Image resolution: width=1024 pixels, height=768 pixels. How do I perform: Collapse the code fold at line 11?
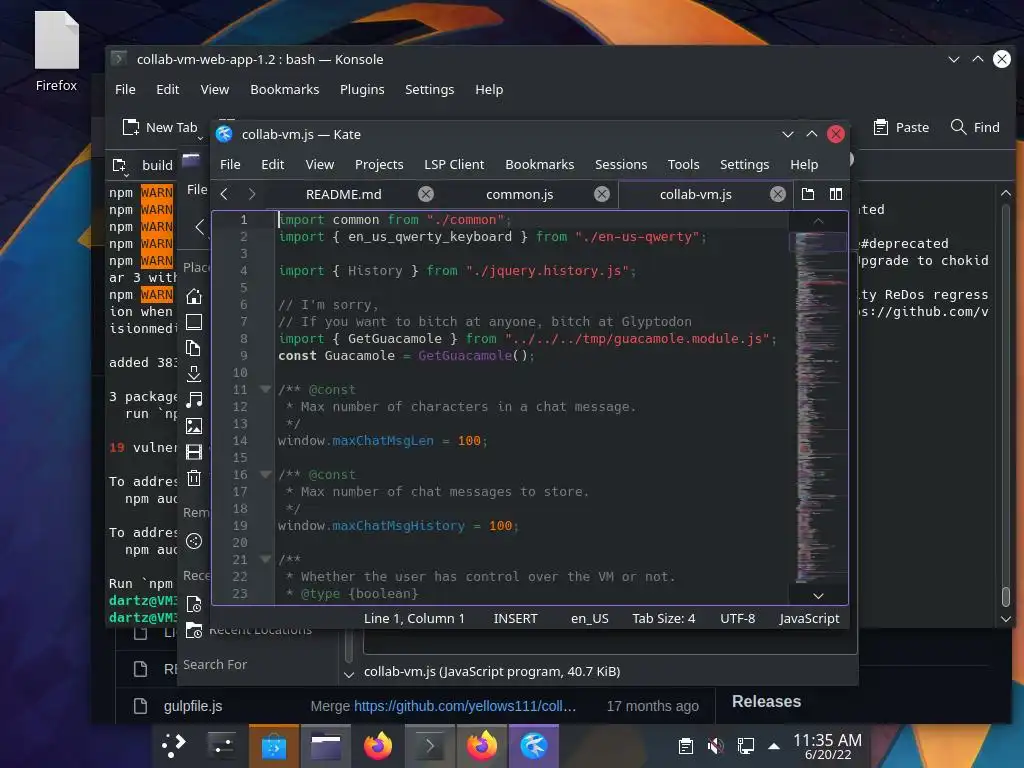point(265,389)
